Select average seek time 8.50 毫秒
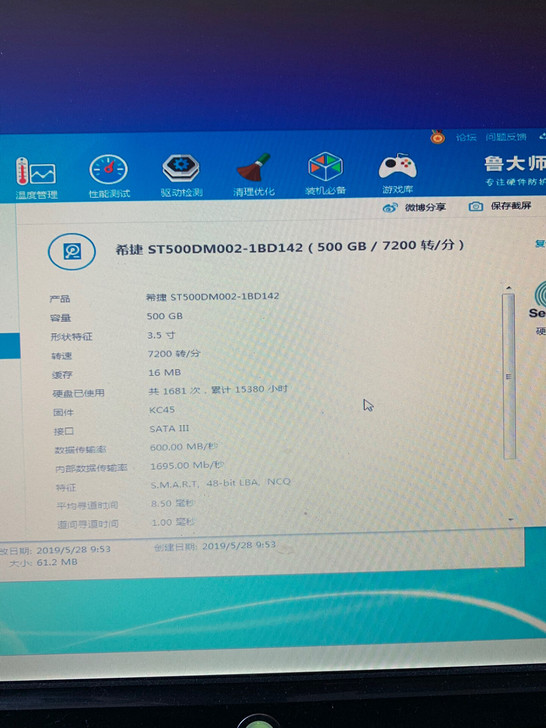This screenshot has width=546, height=728. pyautogui.click(x=173, y=504)
